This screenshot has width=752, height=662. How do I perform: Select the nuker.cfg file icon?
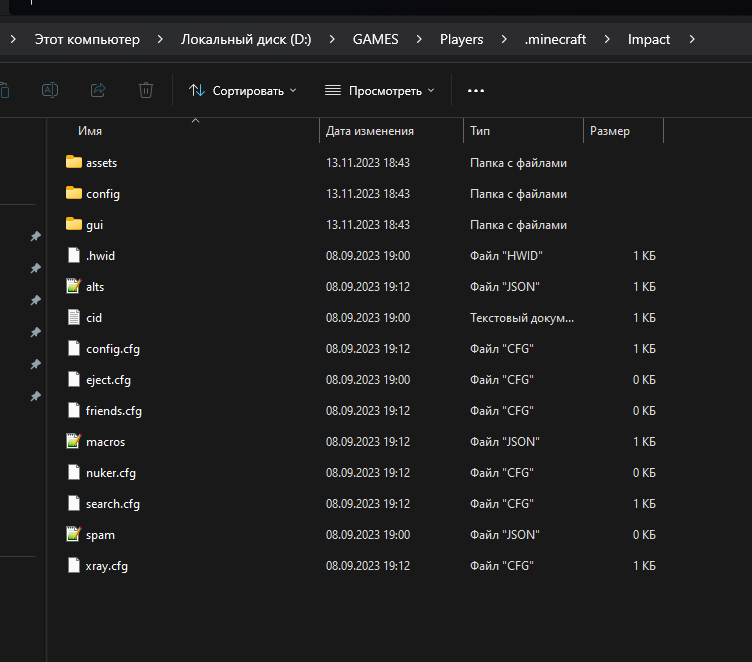[74, 472]
